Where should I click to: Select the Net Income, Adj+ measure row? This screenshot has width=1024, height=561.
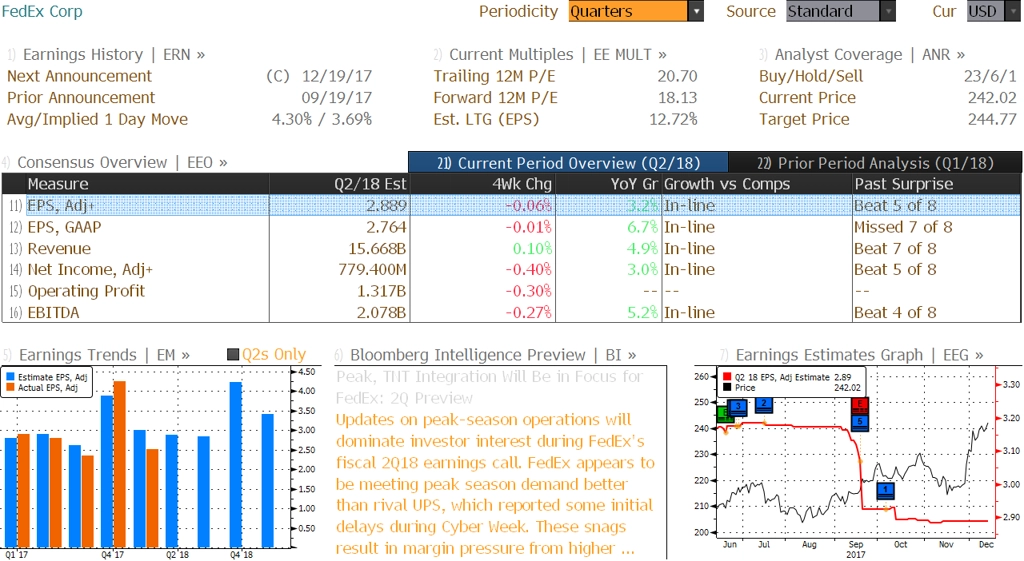(511, 269)
